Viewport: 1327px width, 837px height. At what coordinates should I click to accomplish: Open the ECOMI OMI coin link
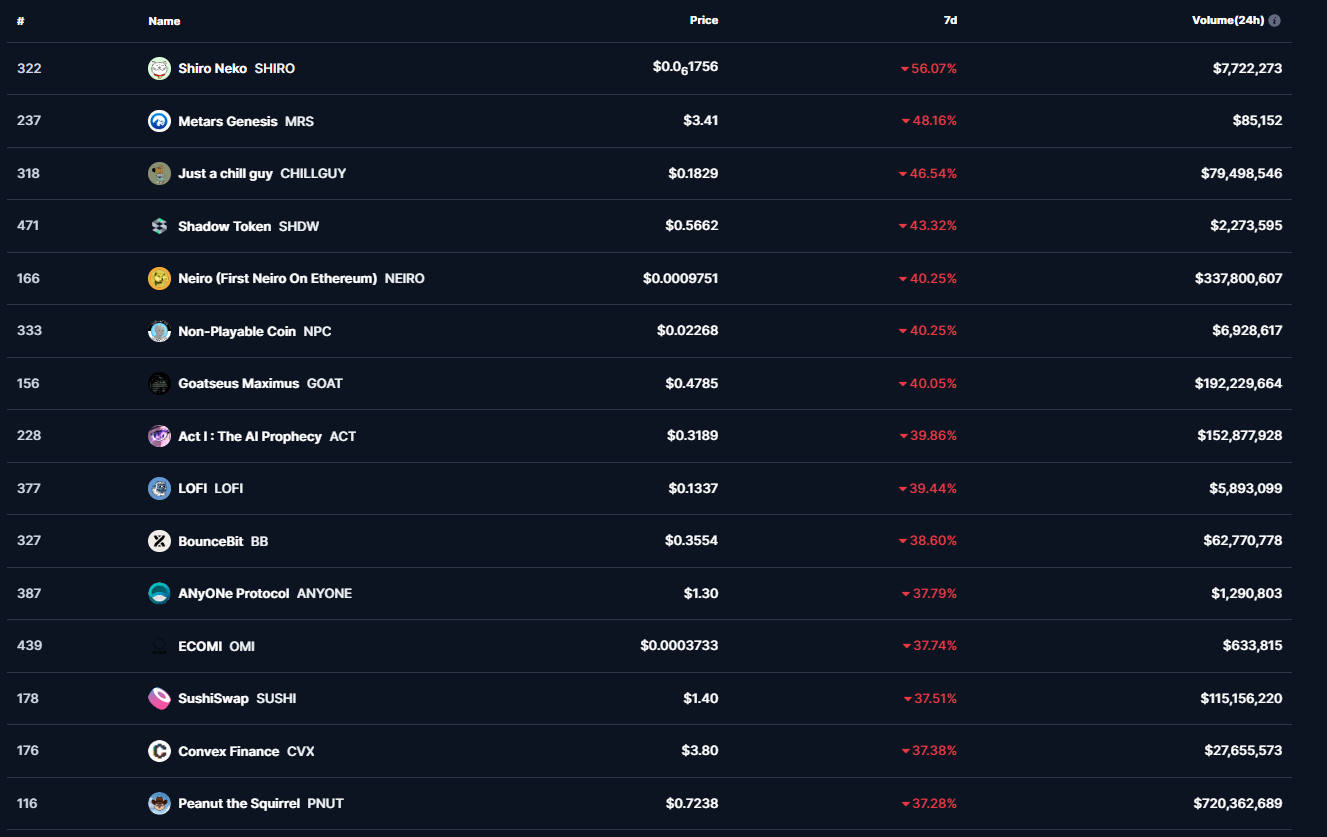click(216, 646)
